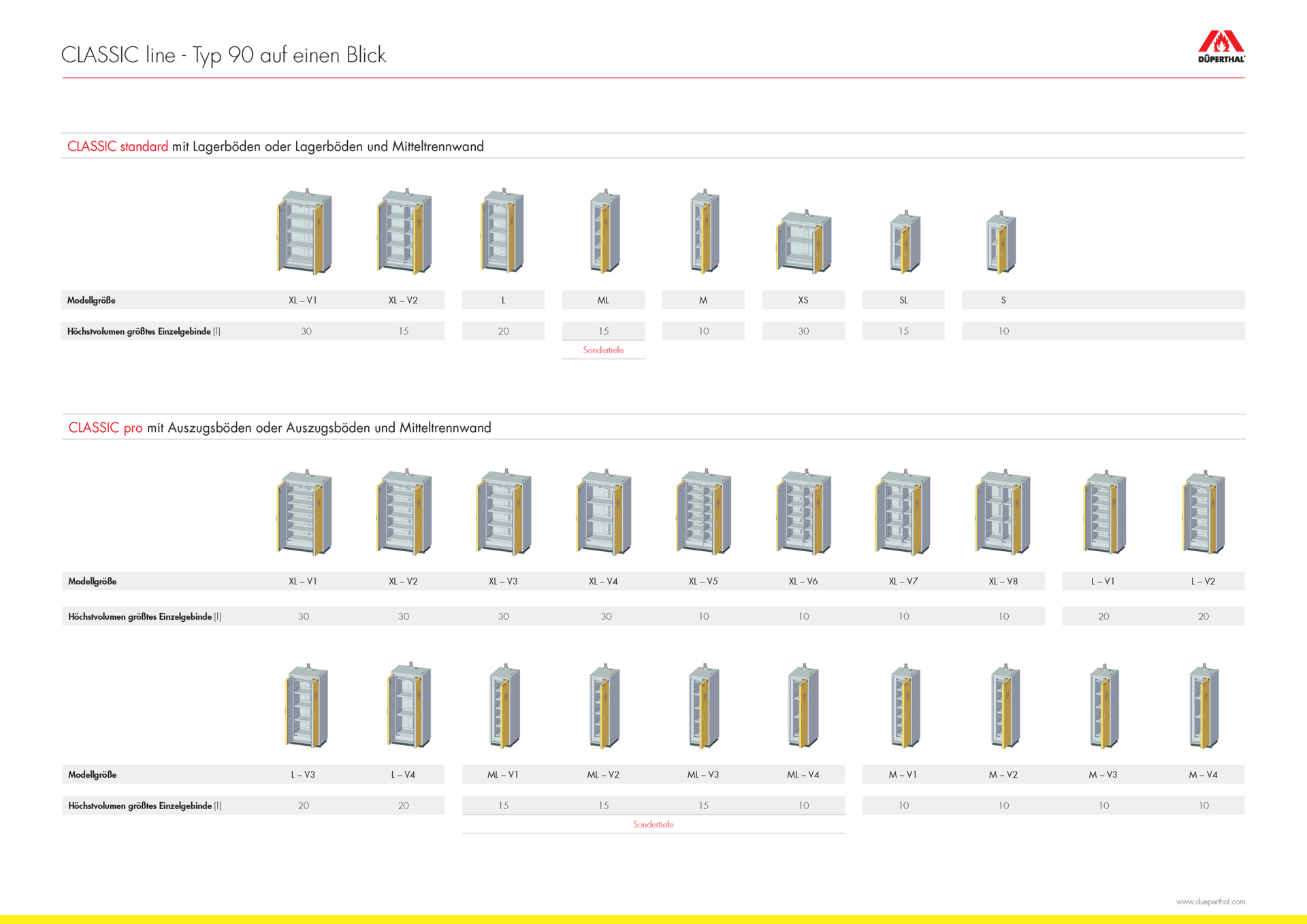1307x924 pixels.
Task: Pick the ML – V4 cabinet image
Action: pos(803,706)
